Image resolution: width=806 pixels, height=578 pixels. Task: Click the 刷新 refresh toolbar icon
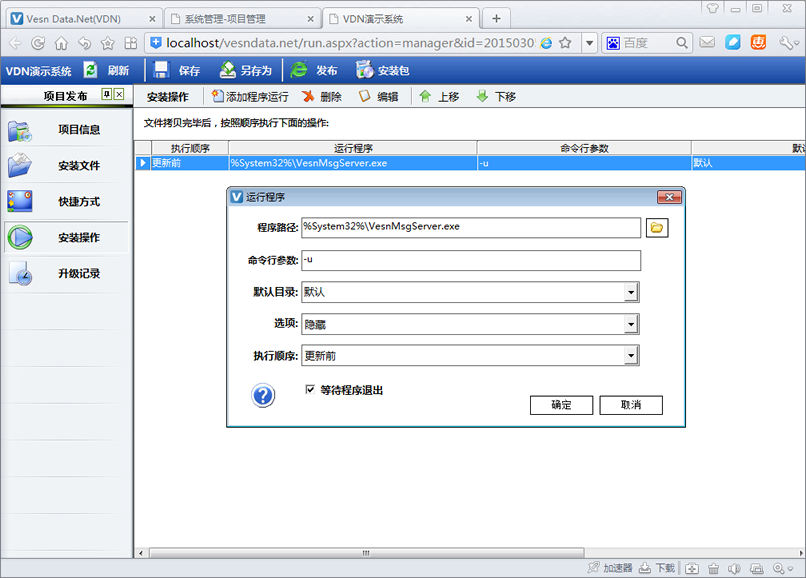(x=91, y=70)
